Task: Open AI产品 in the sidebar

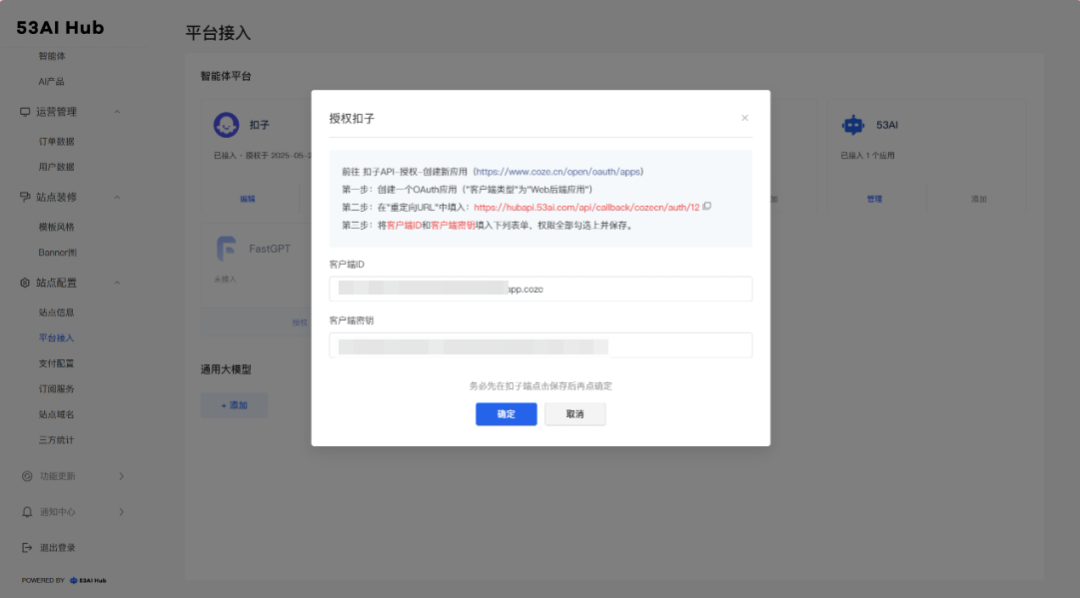Action: [x=52, y=81]
